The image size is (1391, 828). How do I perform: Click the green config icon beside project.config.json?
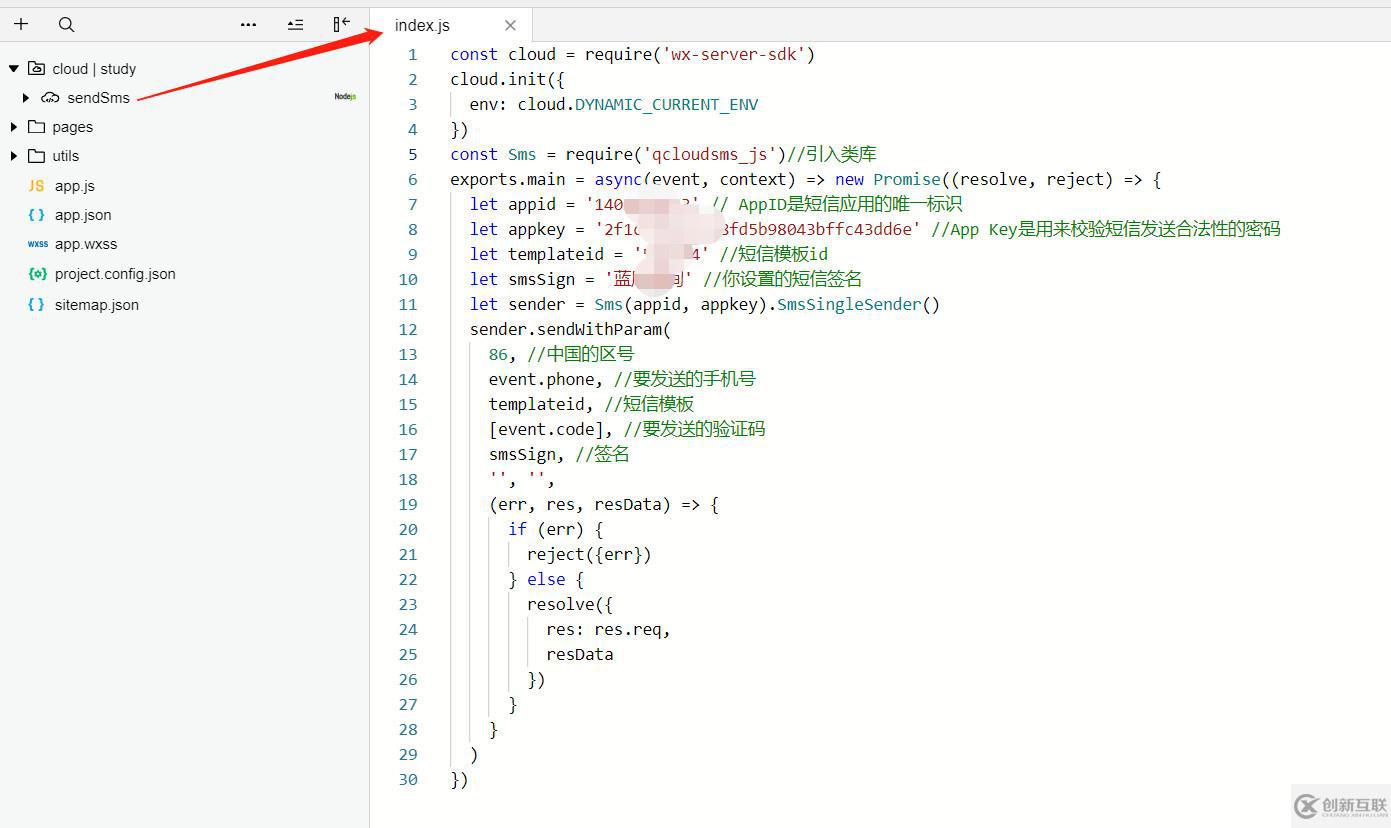tap(37, 273)
